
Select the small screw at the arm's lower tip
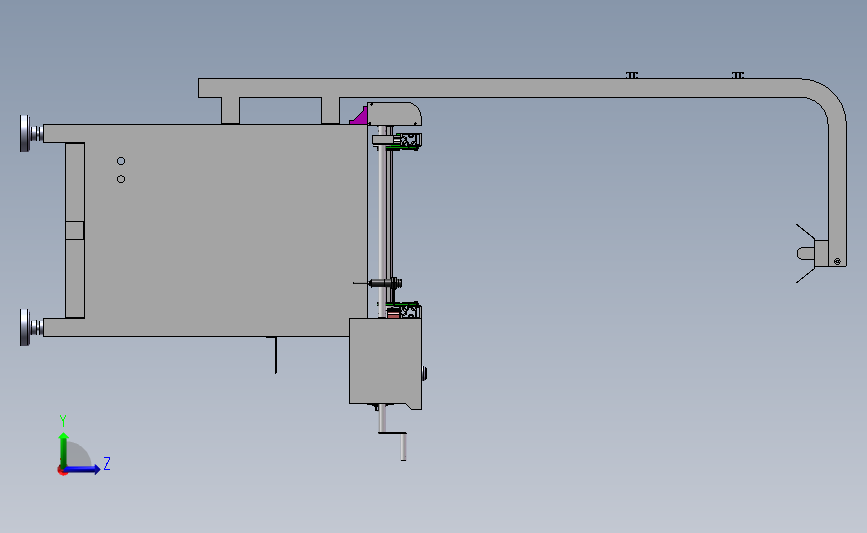tap(837, 262)
